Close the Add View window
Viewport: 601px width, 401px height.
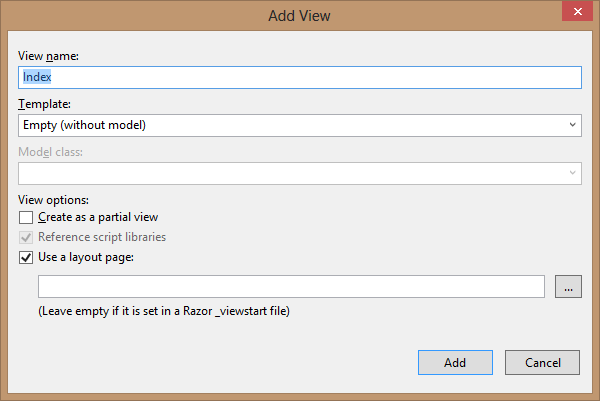pos(578,11)
